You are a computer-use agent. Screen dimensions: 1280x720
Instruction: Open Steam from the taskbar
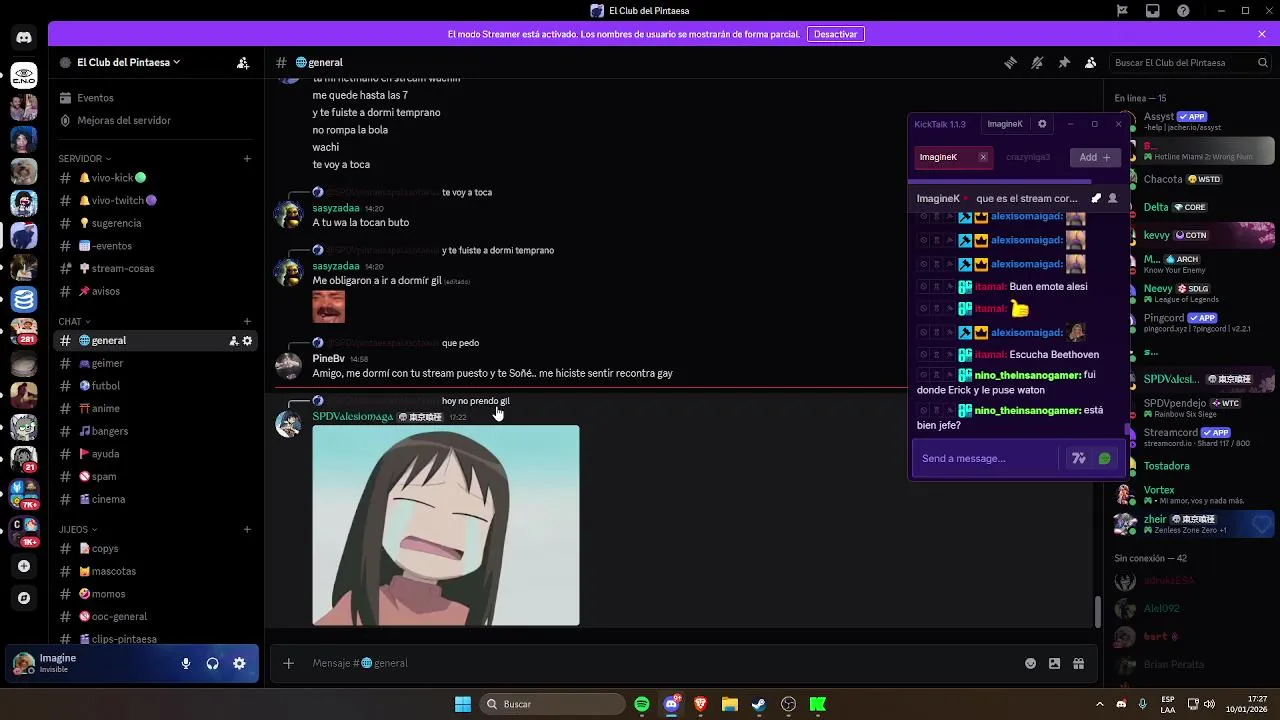click(759, 704)
